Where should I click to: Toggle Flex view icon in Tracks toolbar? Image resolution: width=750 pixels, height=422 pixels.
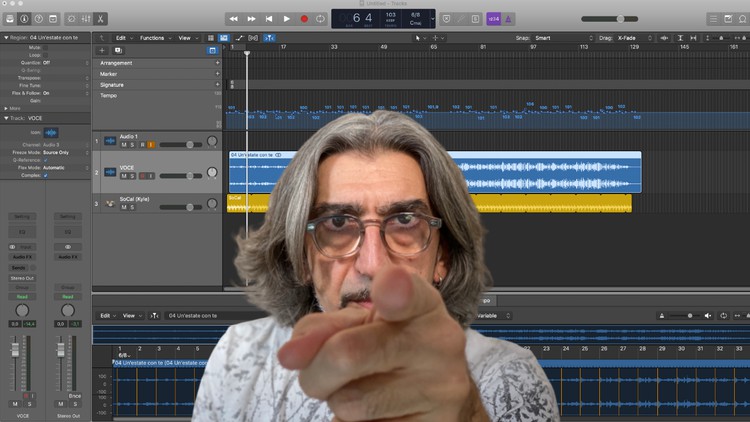tap(253, 38)
